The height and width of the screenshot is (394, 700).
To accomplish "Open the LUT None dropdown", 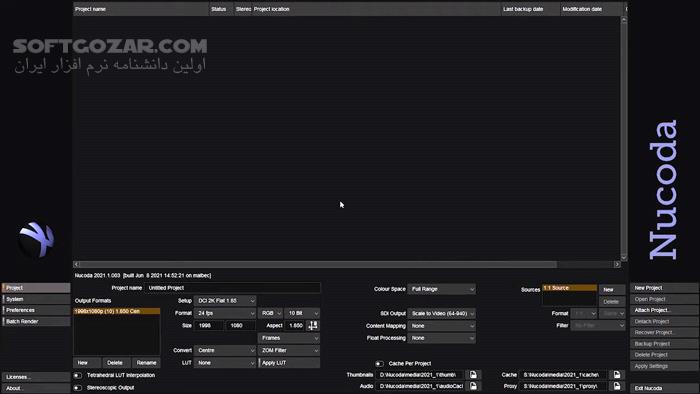I will [225, 363].
